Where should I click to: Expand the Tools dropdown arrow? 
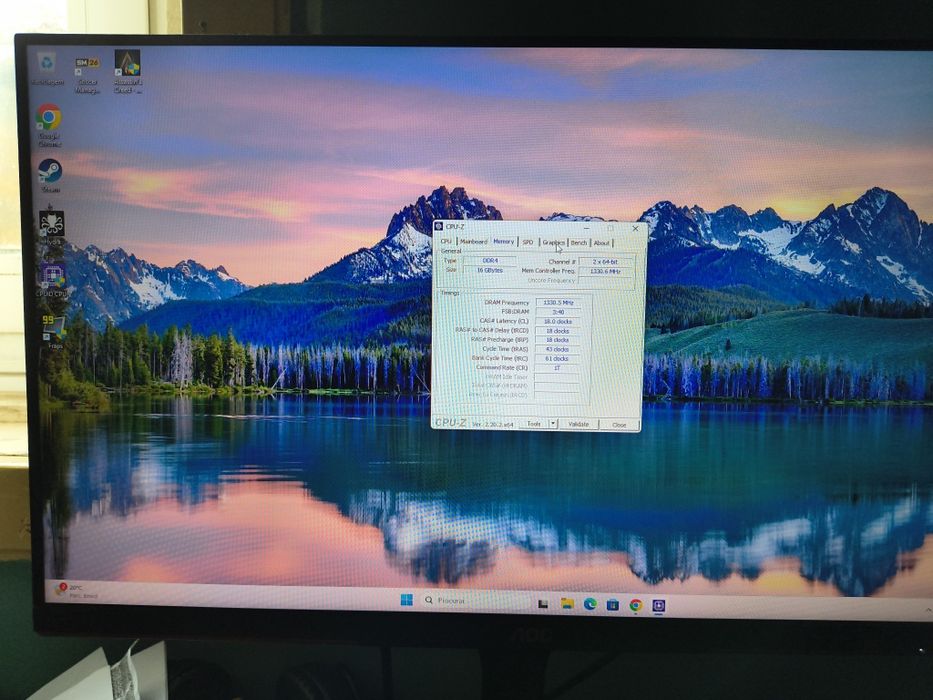coord(553,423)
